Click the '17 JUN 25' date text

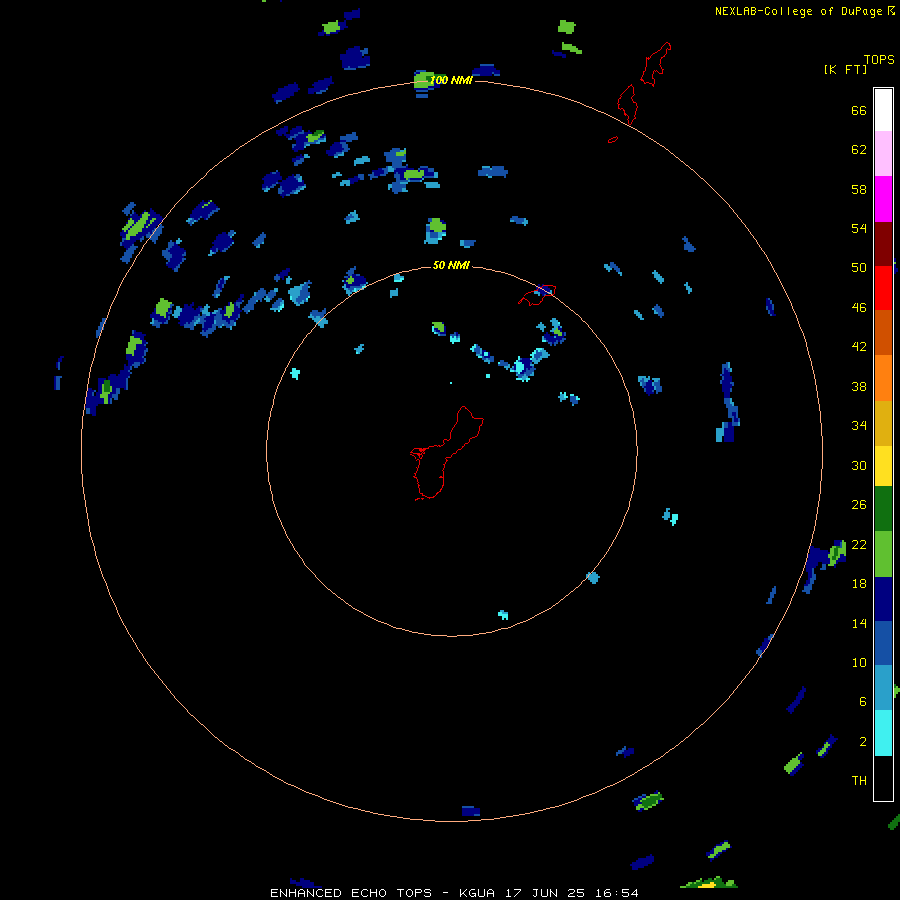pyautogui.click(x=545, y=893)
